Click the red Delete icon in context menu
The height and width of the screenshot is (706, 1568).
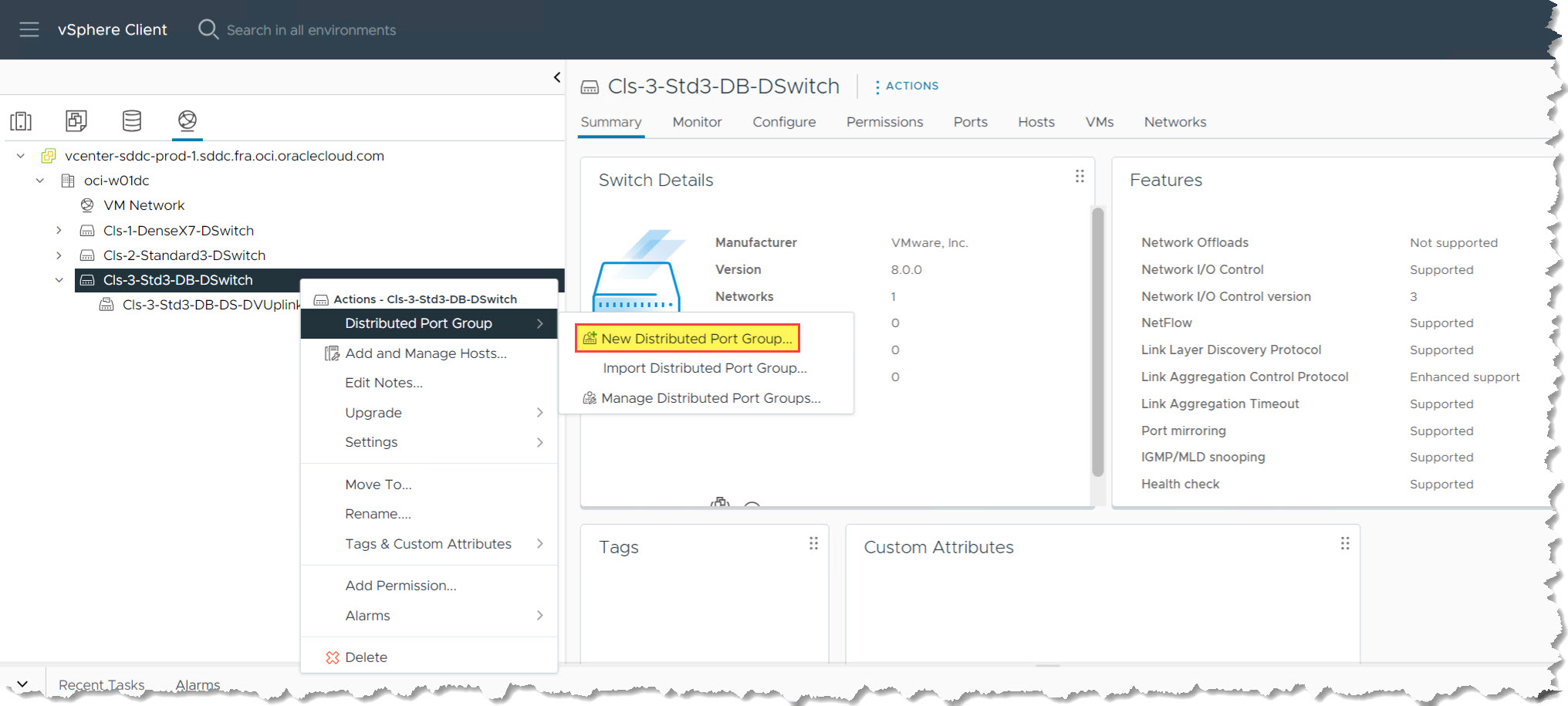pos(333,657)
